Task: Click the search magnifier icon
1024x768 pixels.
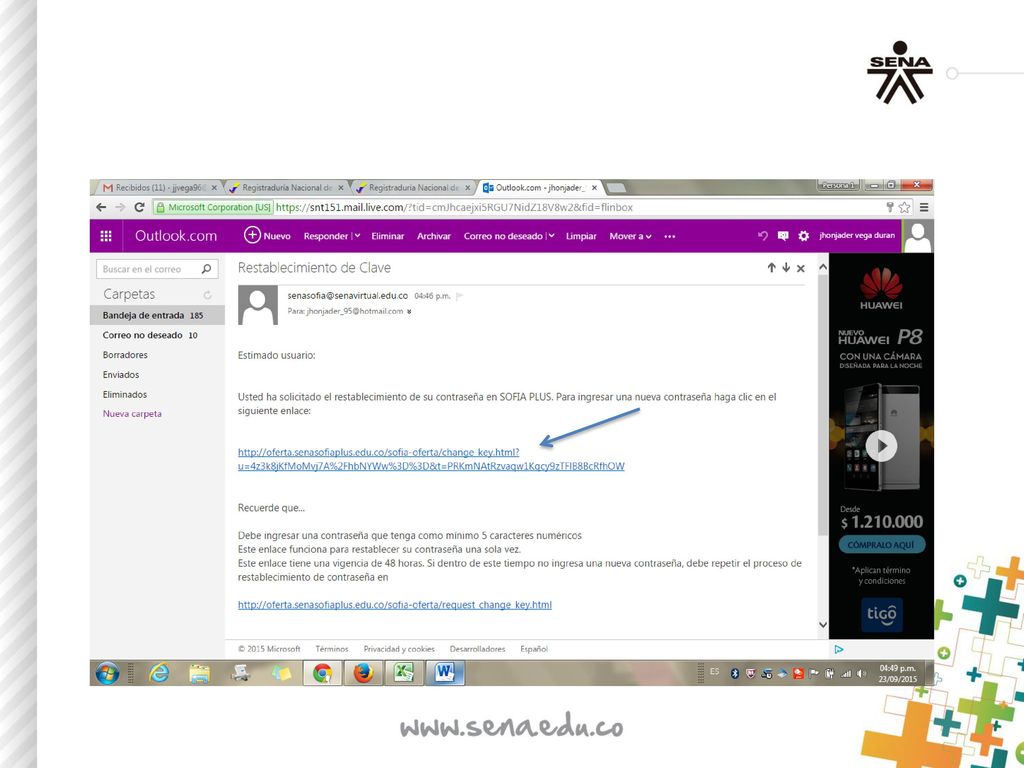Action: pyautogui.click(x=206, y=268)
